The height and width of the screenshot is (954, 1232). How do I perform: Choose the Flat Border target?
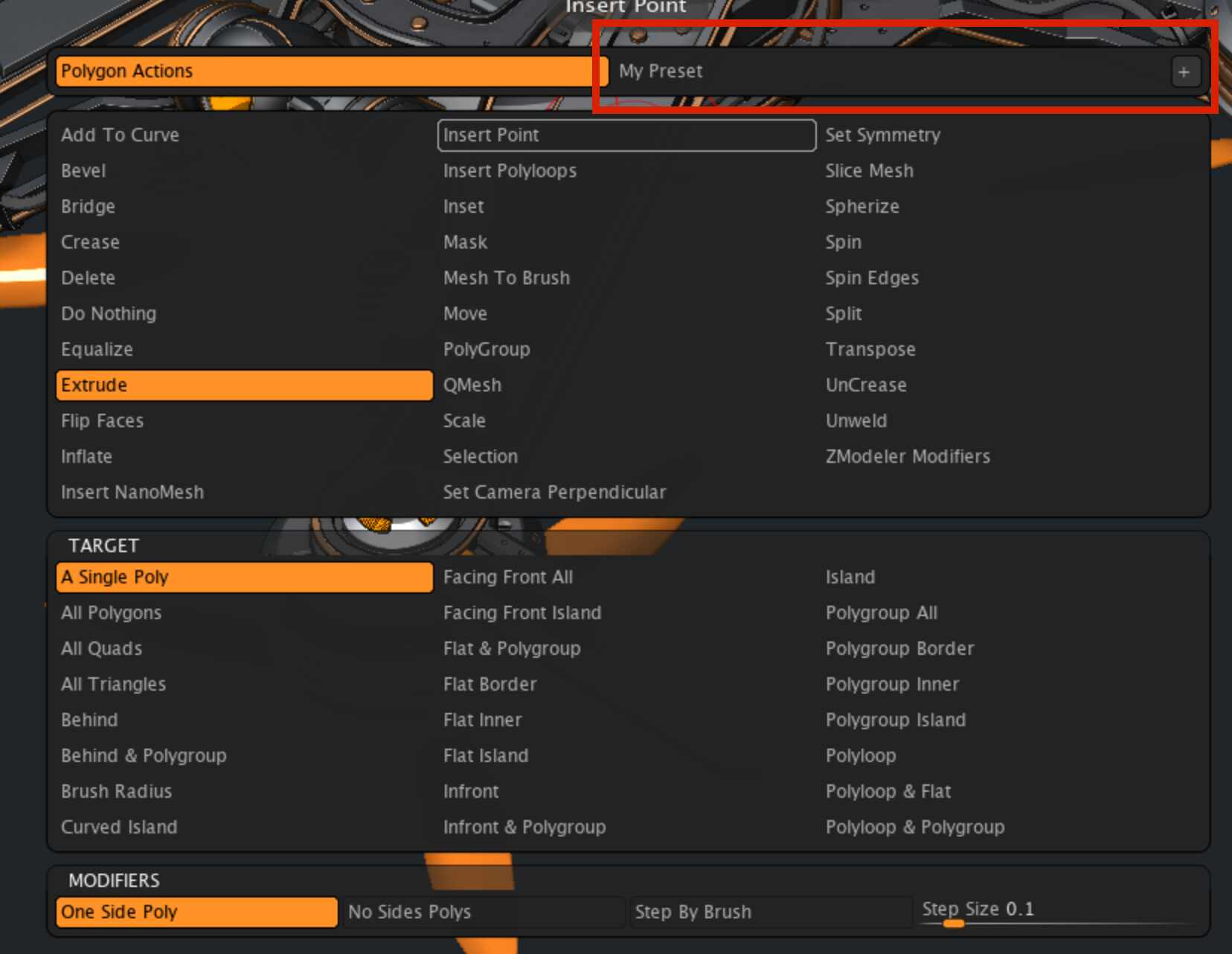pyautogui.click(x=490, y=684)
